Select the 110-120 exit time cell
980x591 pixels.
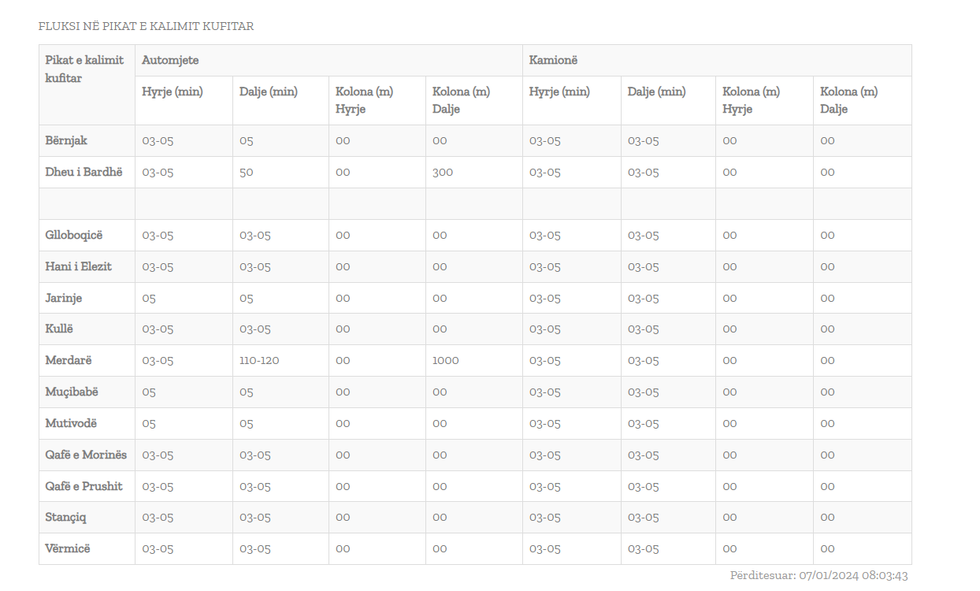(x=259, y=360)
